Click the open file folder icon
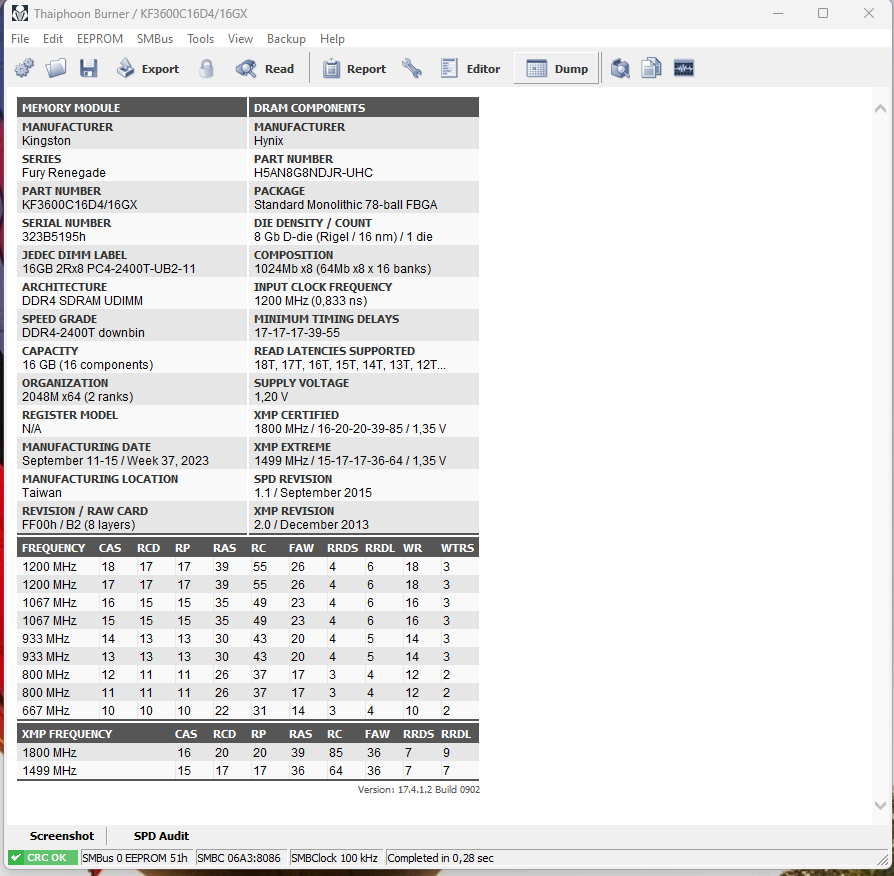This screenshot has width=894, height=876. click(x=56, y=68)
